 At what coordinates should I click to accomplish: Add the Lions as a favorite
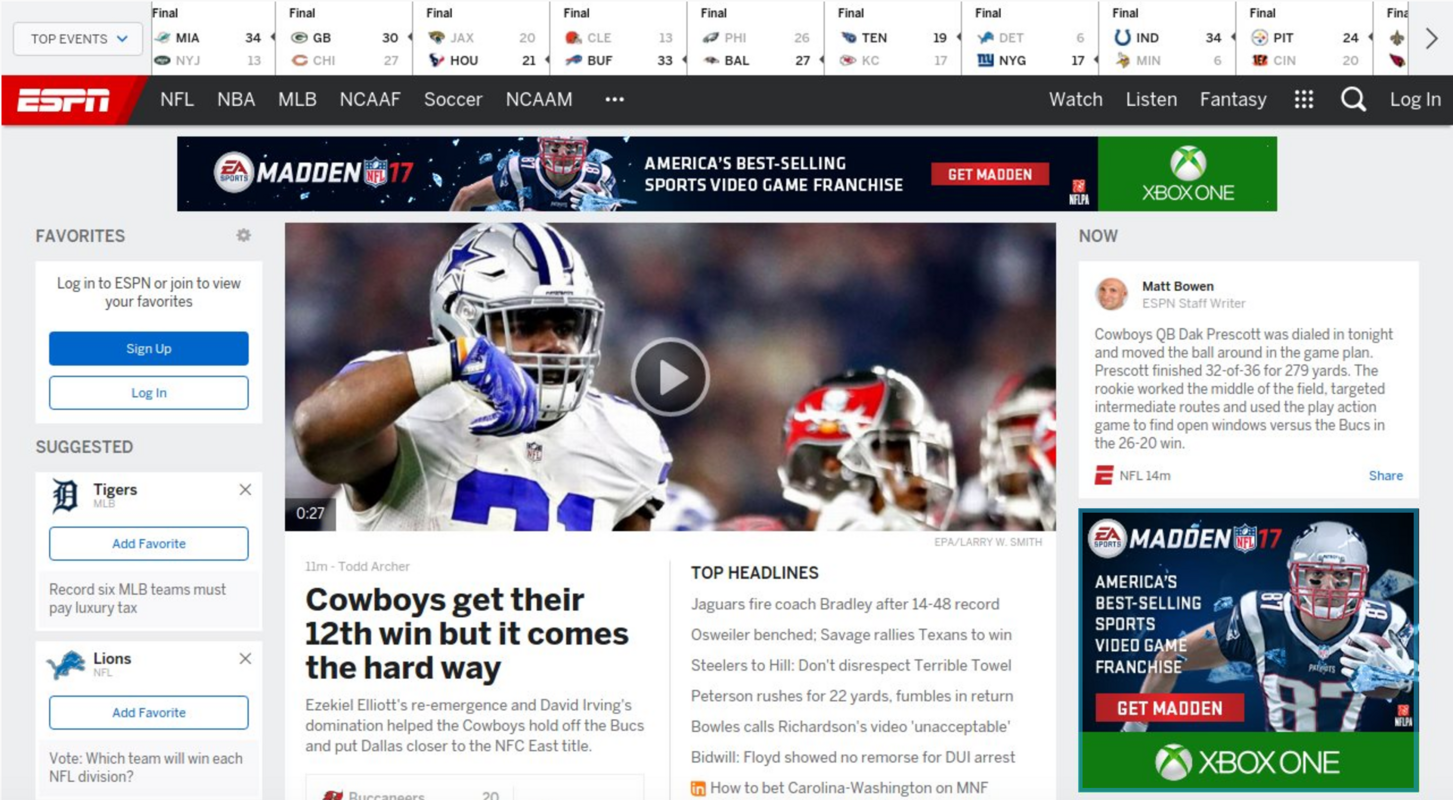[x=148, y=712]
